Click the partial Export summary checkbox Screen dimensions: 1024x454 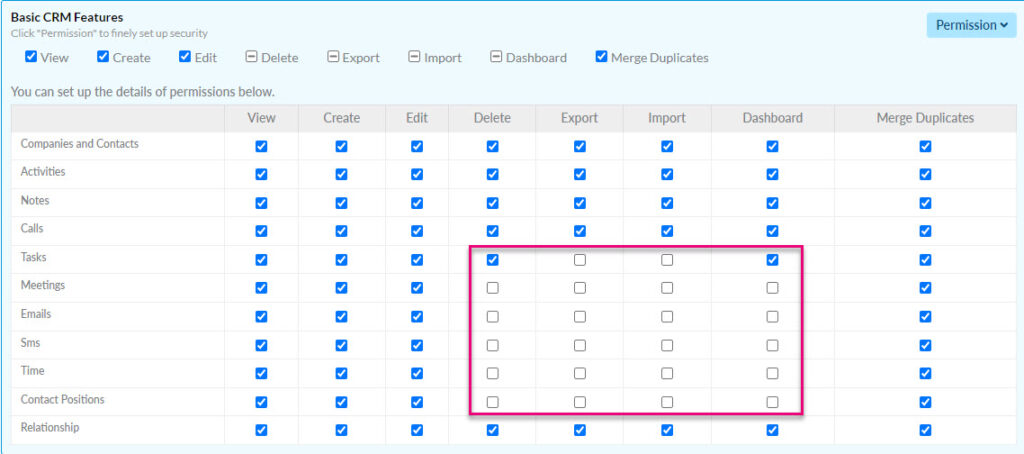pos(332,57)
